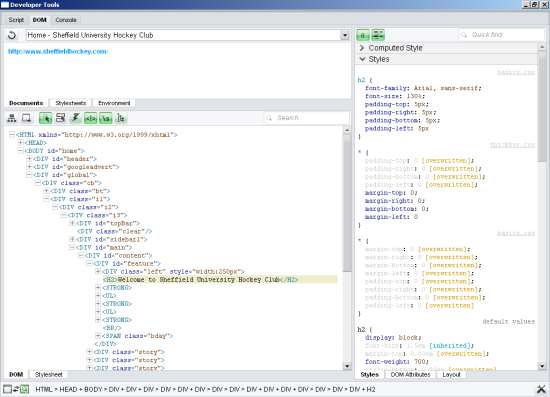Switch to the Console tab
Viewport: 550px width, 397px height.
(x=66, y=20)
